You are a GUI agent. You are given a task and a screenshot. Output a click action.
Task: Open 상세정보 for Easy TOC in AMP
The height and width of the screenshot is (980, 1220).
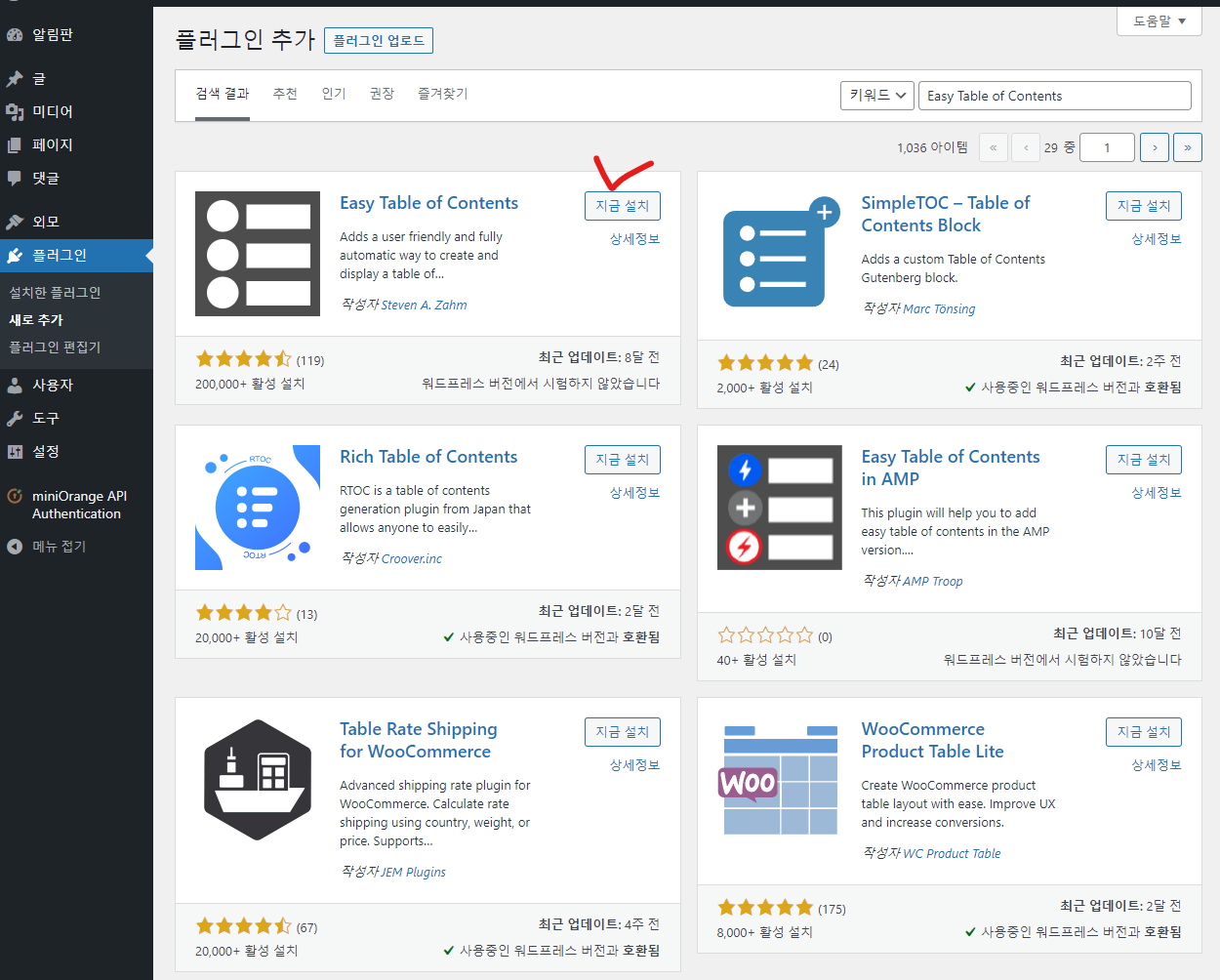click(1157, 493)
